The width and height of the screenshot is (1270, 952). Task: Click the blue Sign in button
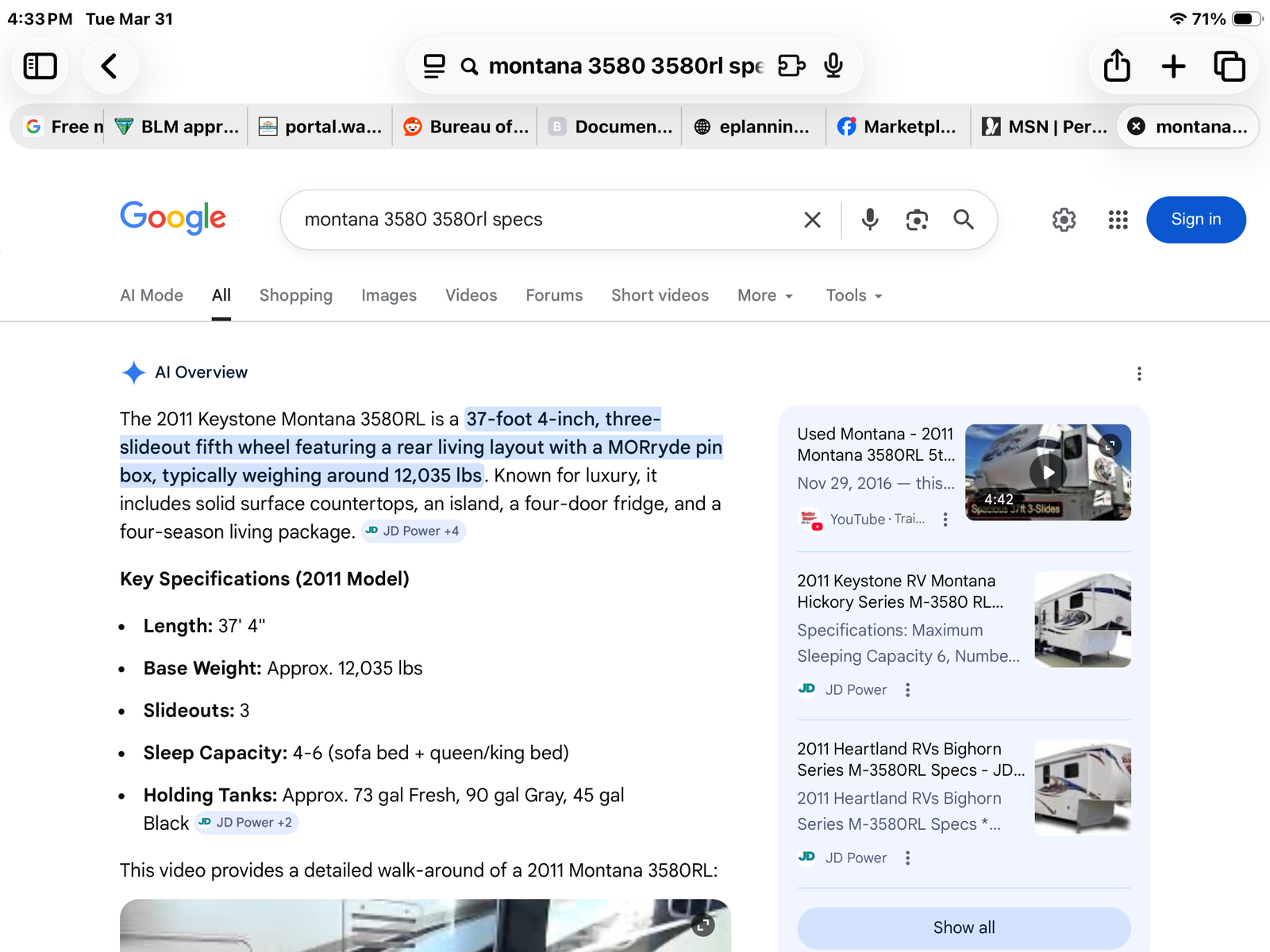(1195, 220)
